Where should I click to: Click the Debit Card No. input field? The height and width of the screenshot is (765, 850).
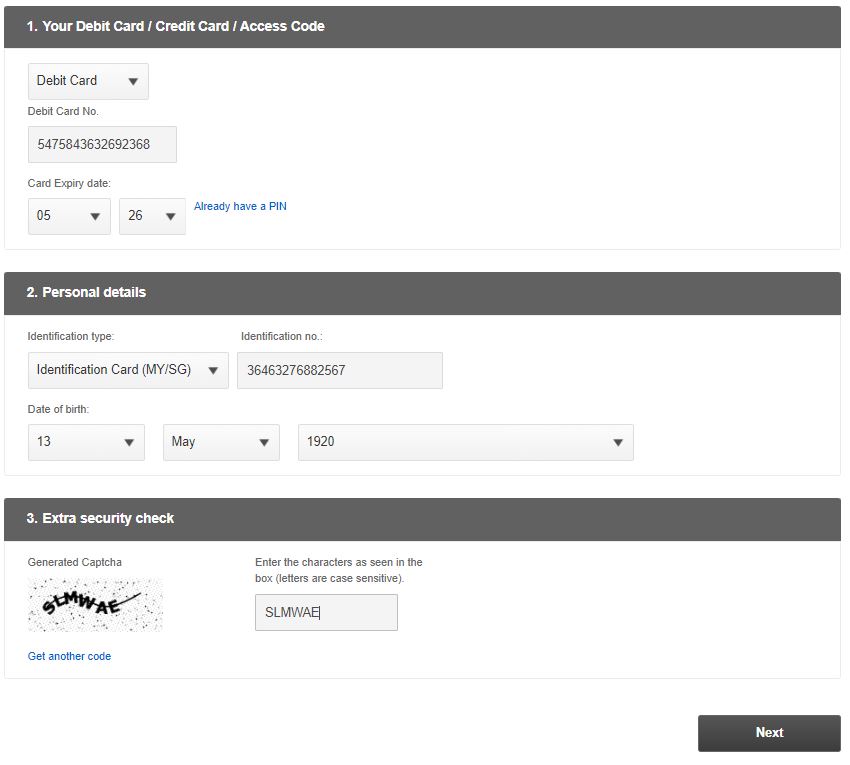102,144
